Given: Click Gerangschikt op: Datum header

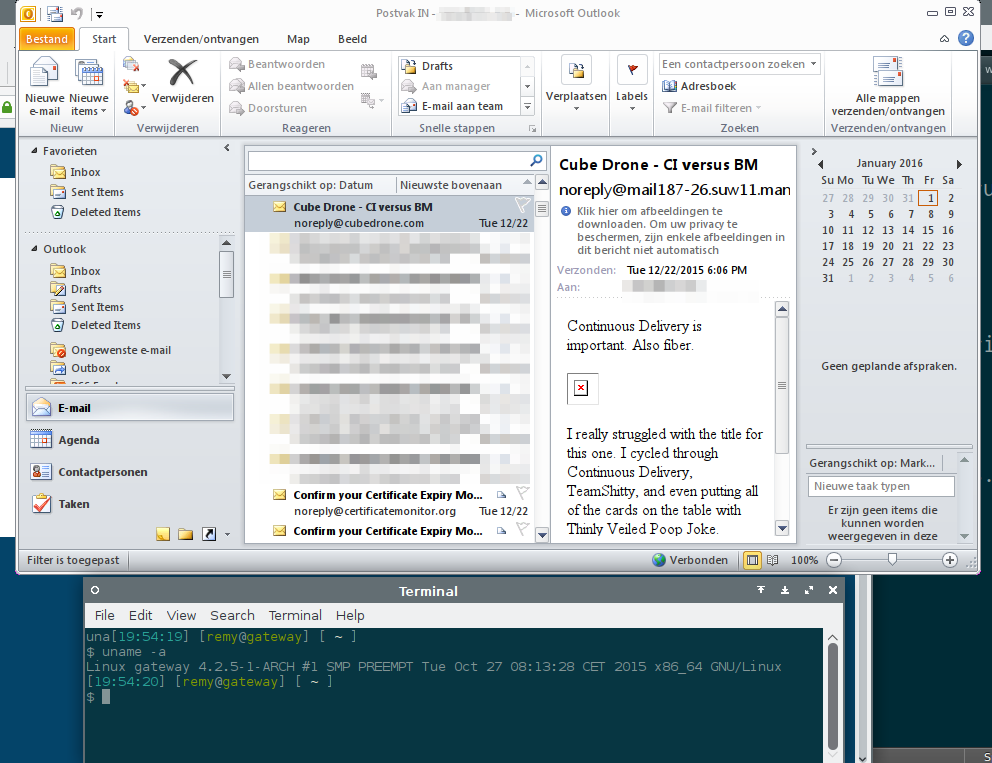Looking at the screenshot, I should 311,185.
